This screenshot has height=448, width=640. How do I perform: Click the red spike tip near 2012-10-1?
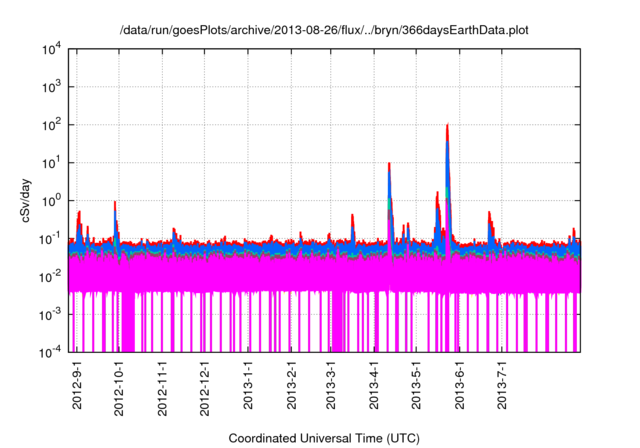[x=116, y=202]
